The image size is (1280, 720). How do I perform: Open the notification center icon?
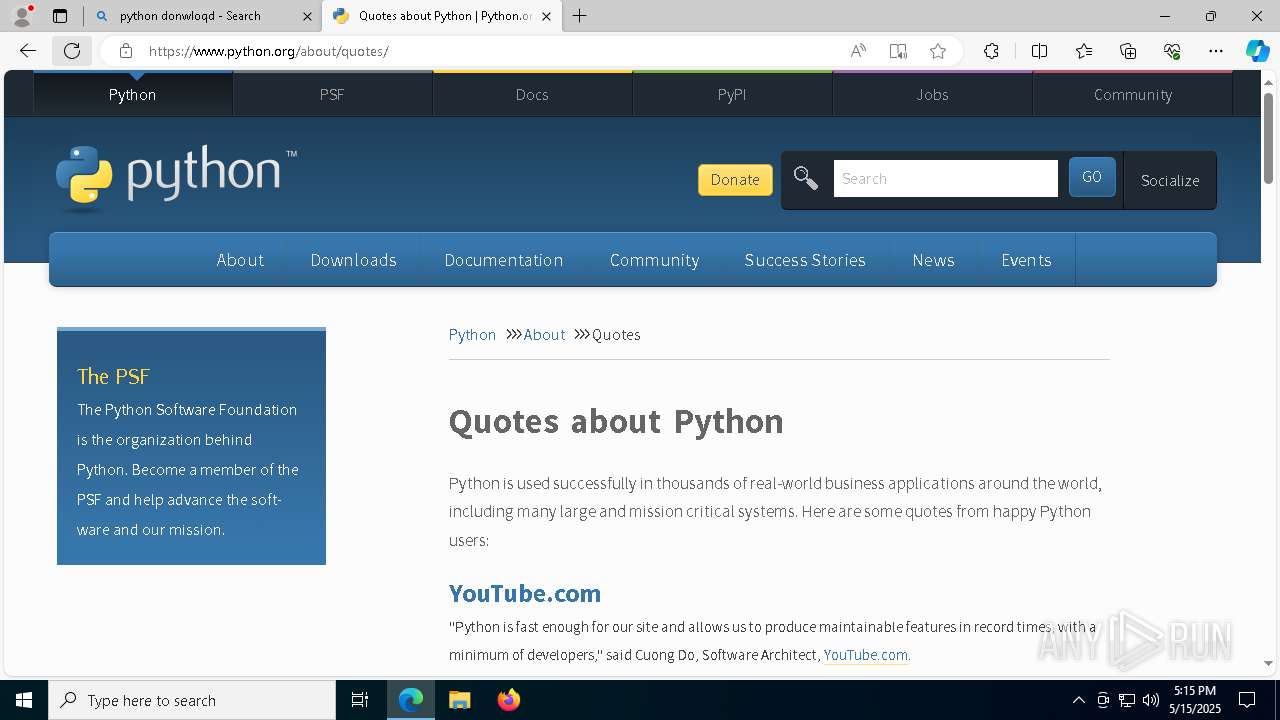pyautogui.click(x=1247, y=700)
